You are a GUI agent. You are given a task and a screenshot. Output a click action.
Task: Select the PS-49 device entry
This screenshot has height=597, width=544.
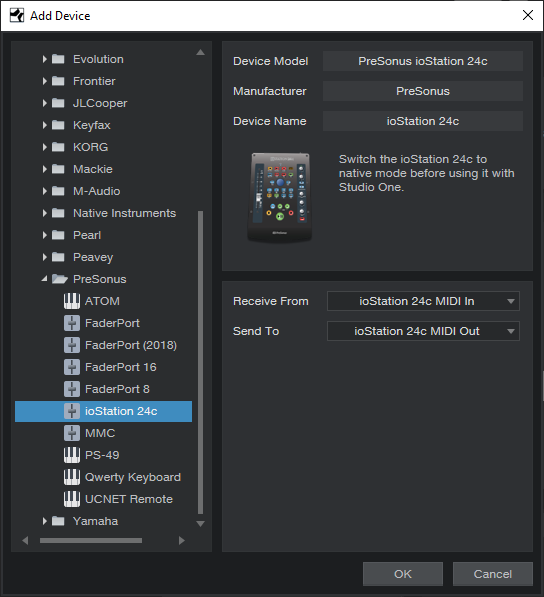click(103, 455)
